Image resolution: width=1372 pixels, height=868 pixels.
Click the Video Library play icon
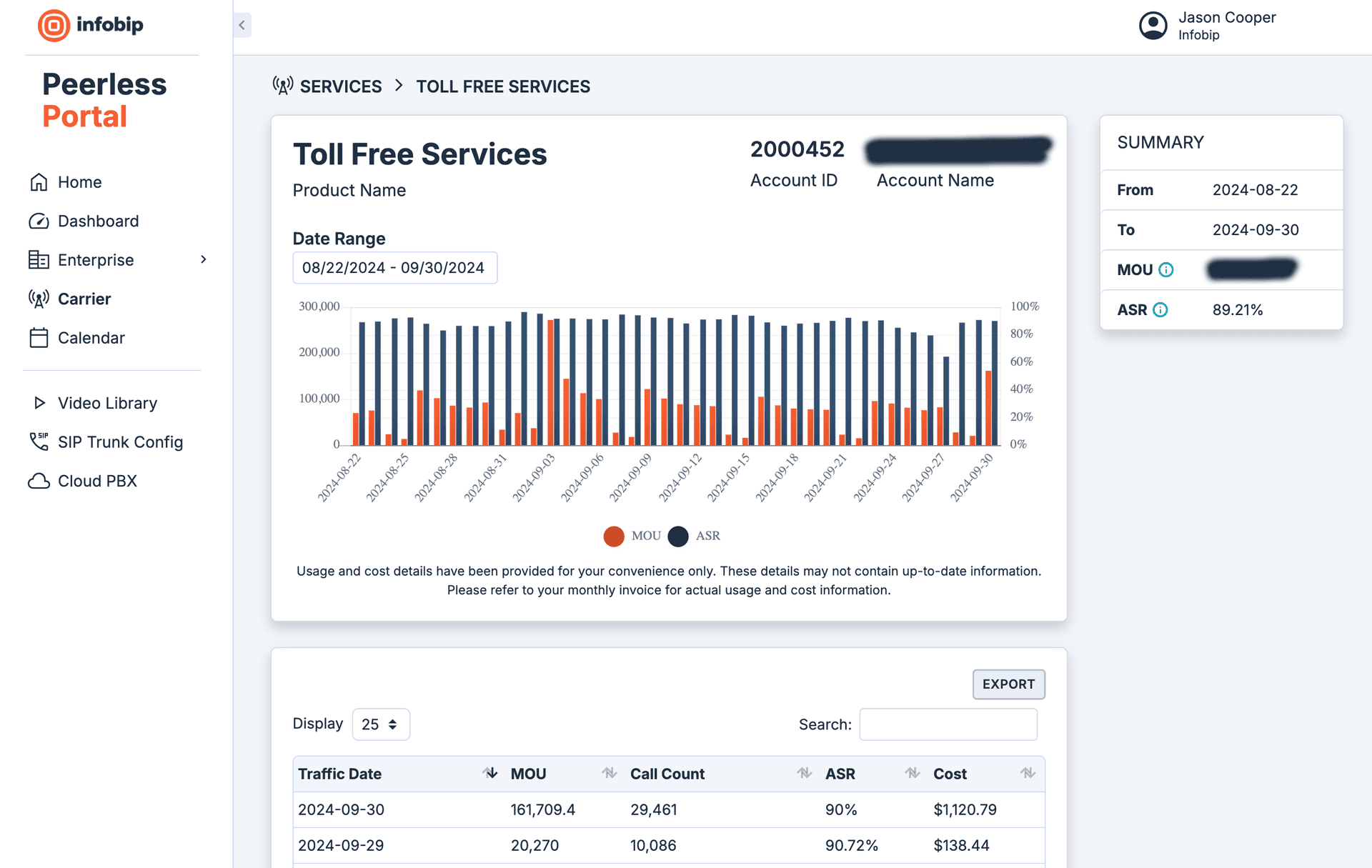(39, 403)
